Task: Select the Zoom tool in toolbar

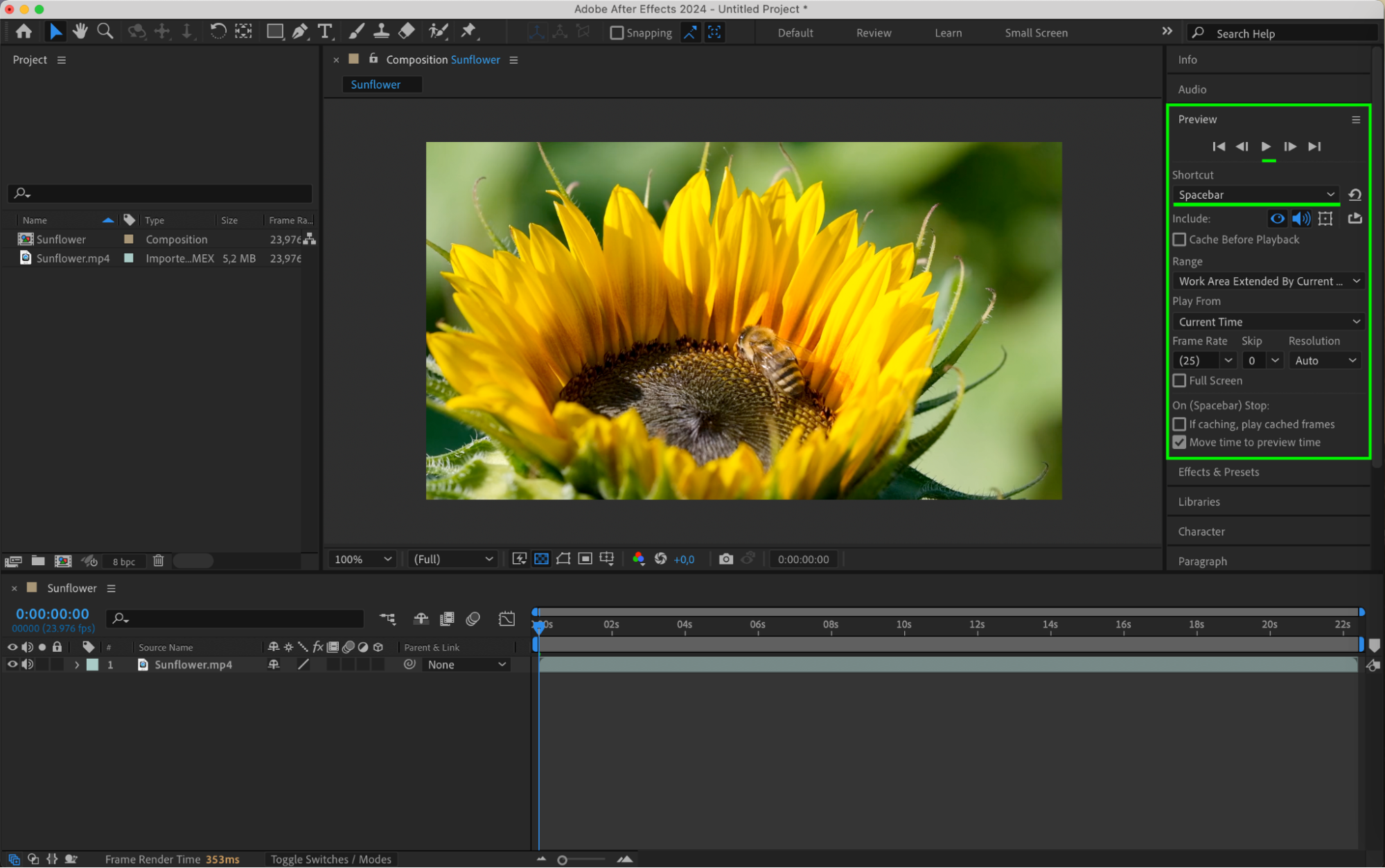Action: click(x=105, y=31)
